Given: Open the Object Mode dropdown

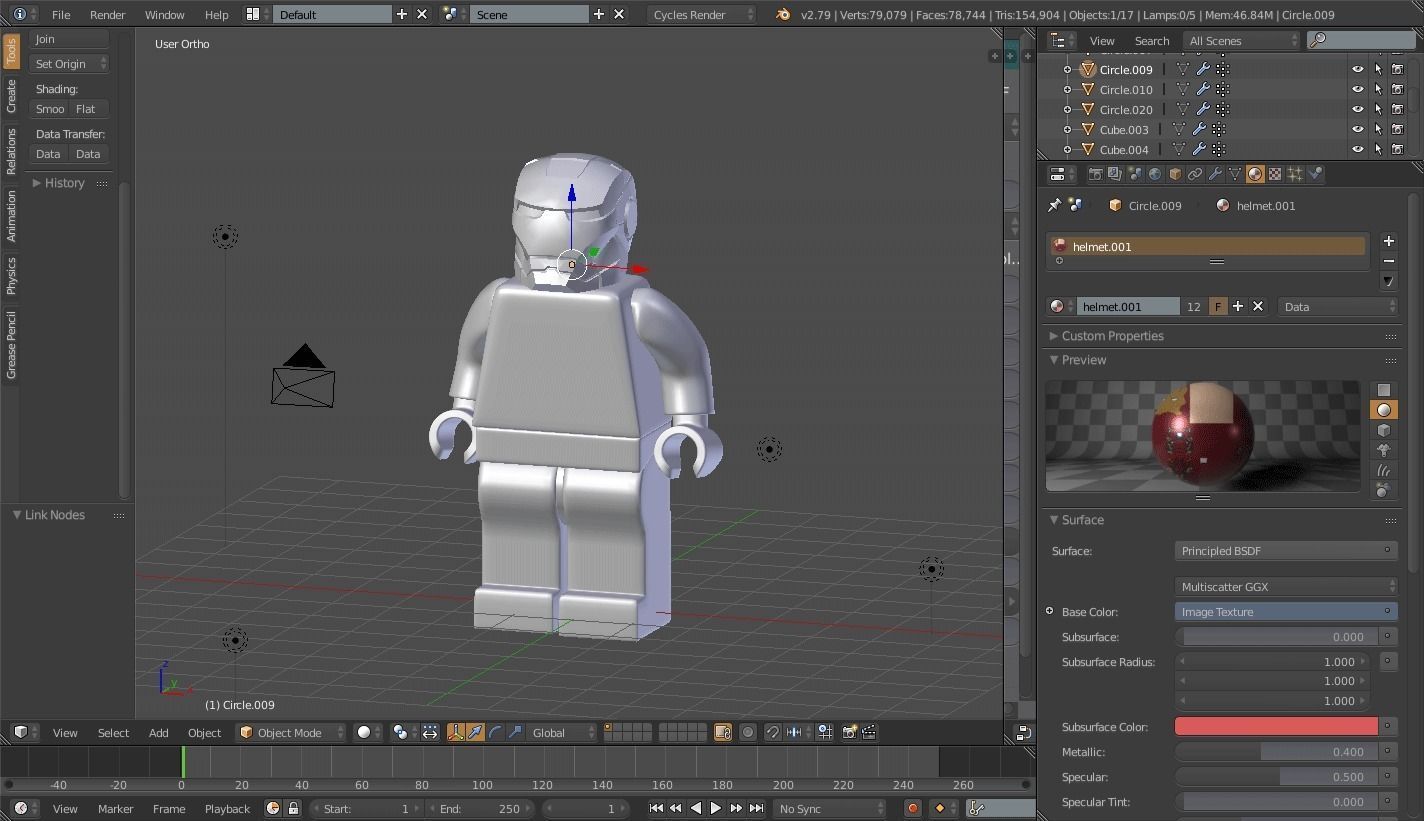Looking at the screenshot, I should (x=290, y=733).
